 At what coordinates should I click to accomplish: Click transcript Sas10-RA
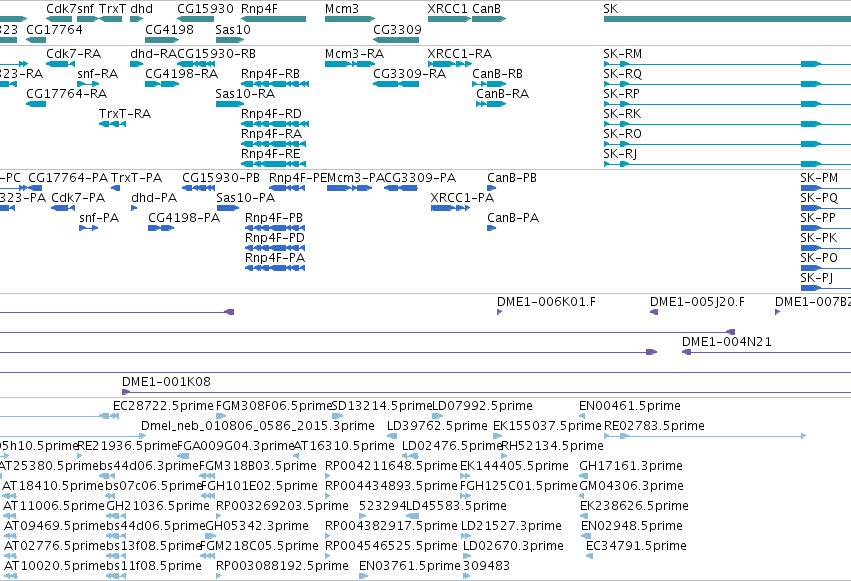click(x=245, y=94)
